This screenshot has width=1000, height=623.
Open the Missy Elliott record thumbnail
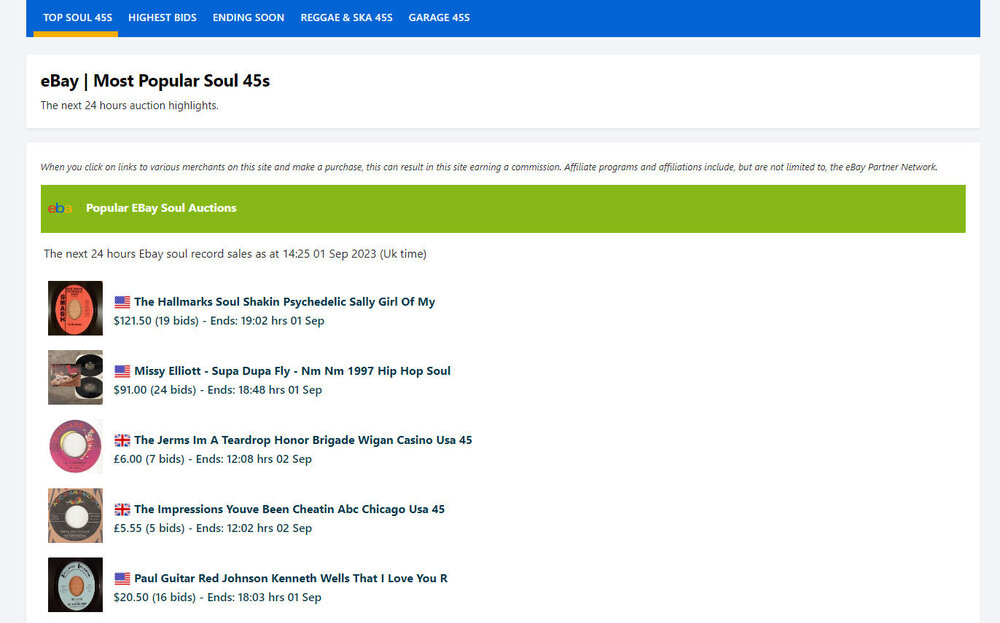point(75,377)
